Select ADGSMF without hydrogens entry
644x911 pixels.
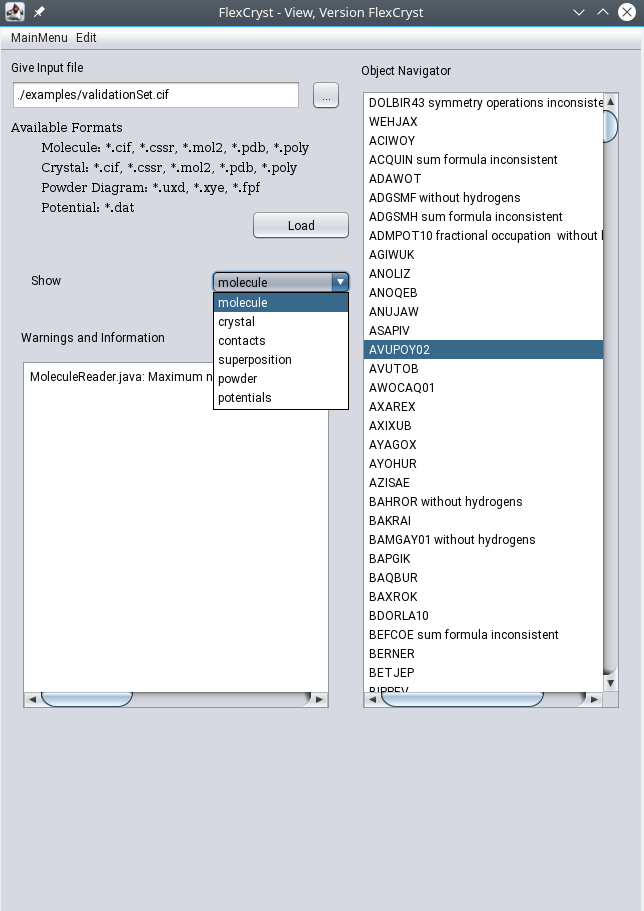tap(484, 198)
